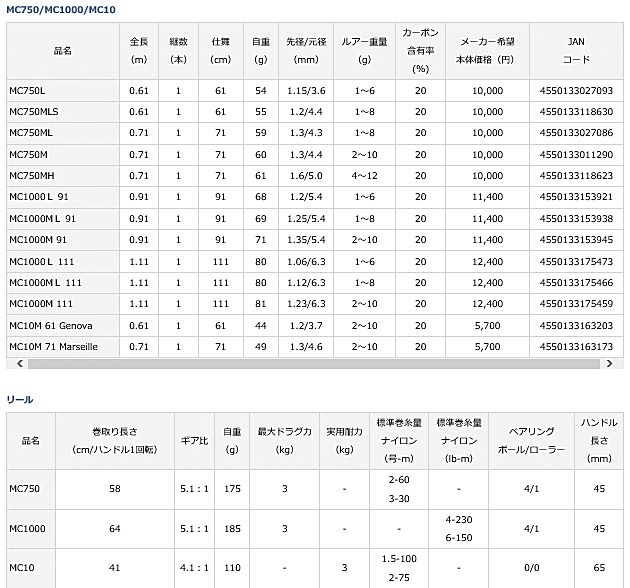The image size is (630, 588).
Task: Click JAN code 4550133153945
Action: coord(576,240)
